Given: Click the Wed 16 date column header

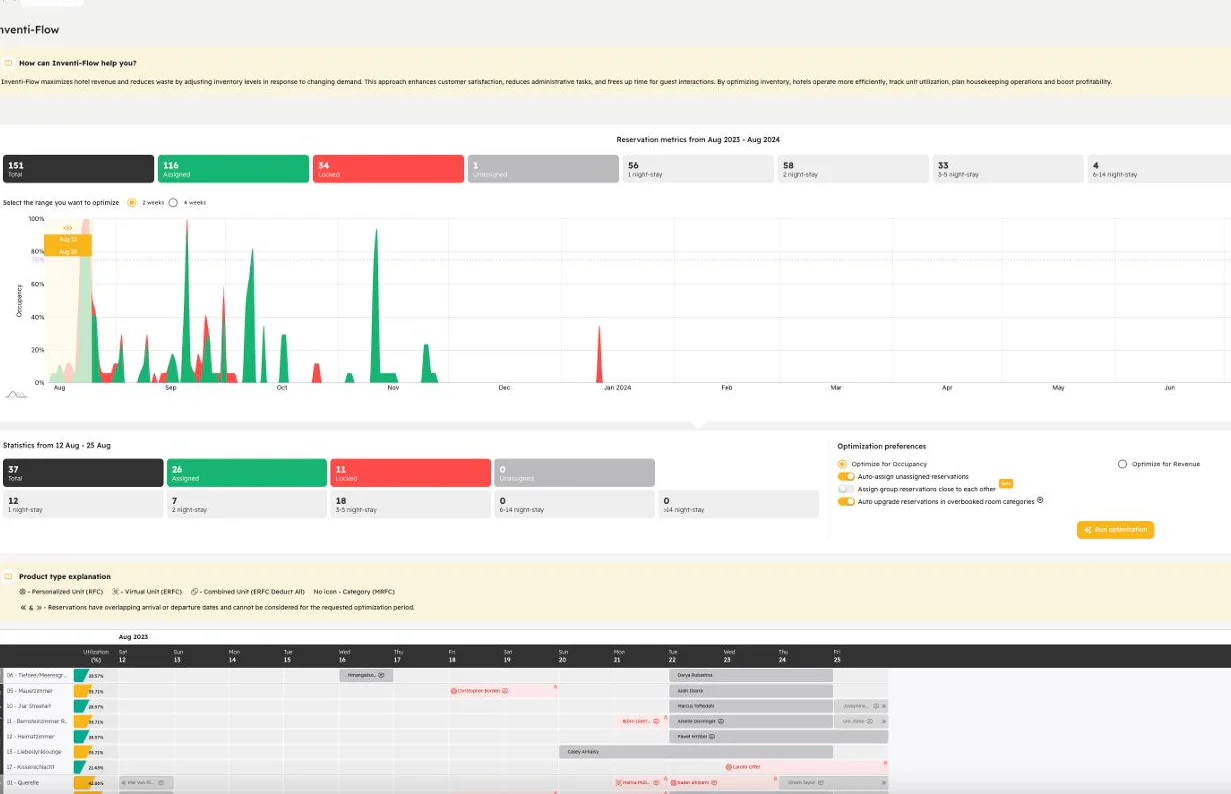Looking at the screenshot, I should tap(345, 655).
